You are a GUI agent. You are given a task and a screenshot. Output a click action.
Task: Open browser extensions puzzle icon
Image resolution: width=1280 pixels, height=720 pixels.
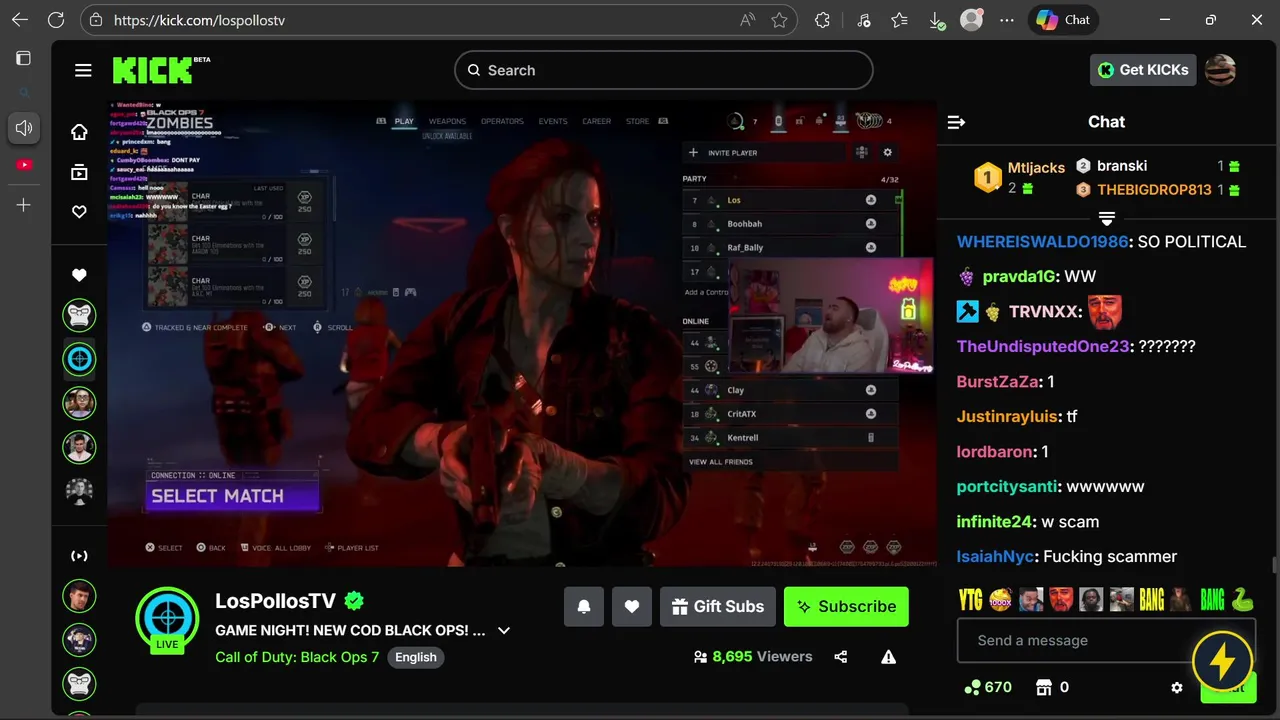822,20
